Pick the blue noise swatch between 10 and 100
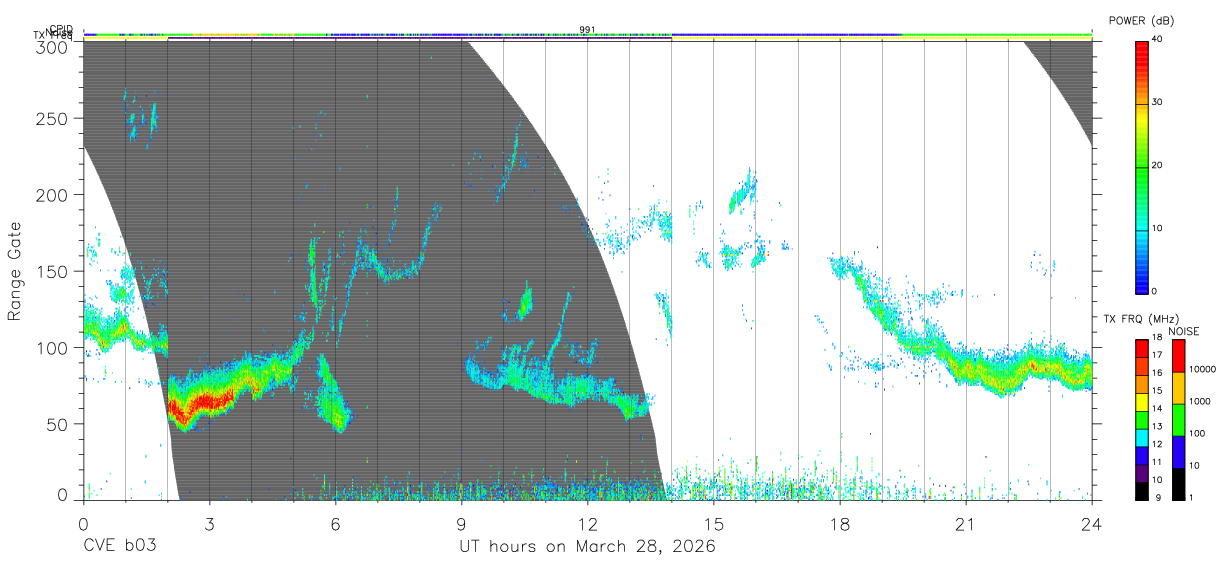This screenshot has height=567, width=1228. [x=1178, y=452]
